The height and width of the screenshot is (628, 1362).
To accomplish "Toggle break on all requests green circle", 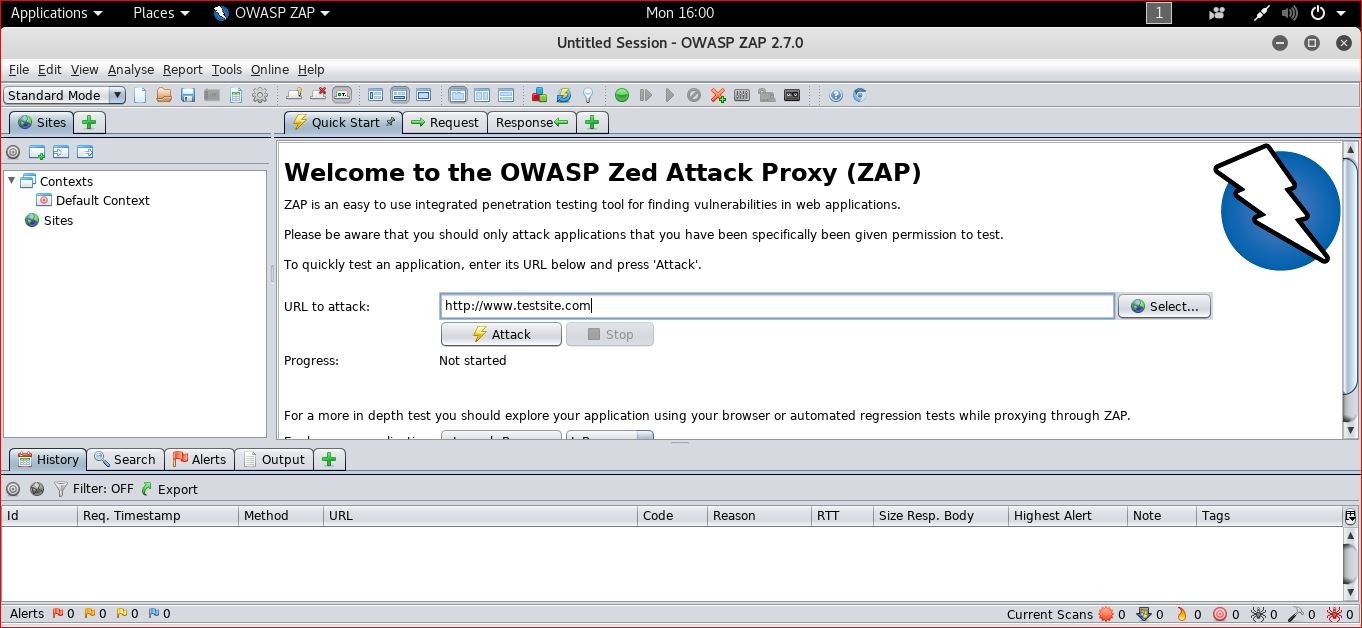I will [x=622, y=95].
